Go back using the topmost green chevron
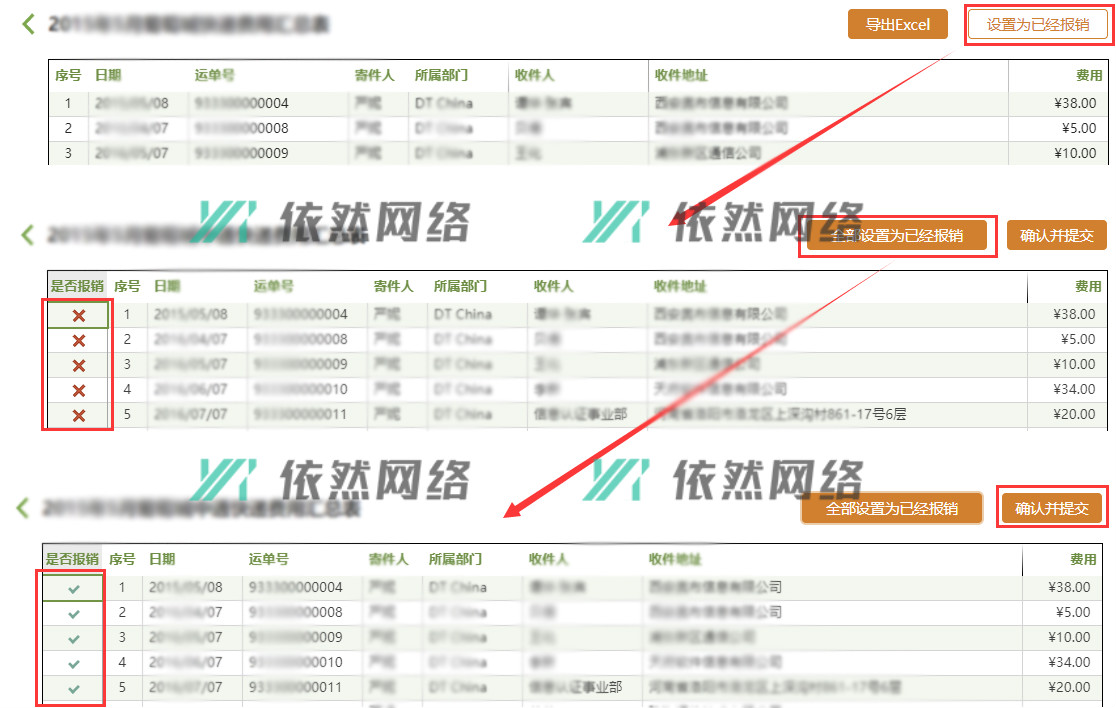This screenshot has height=708, width=1116. click(x=28, y=24)
